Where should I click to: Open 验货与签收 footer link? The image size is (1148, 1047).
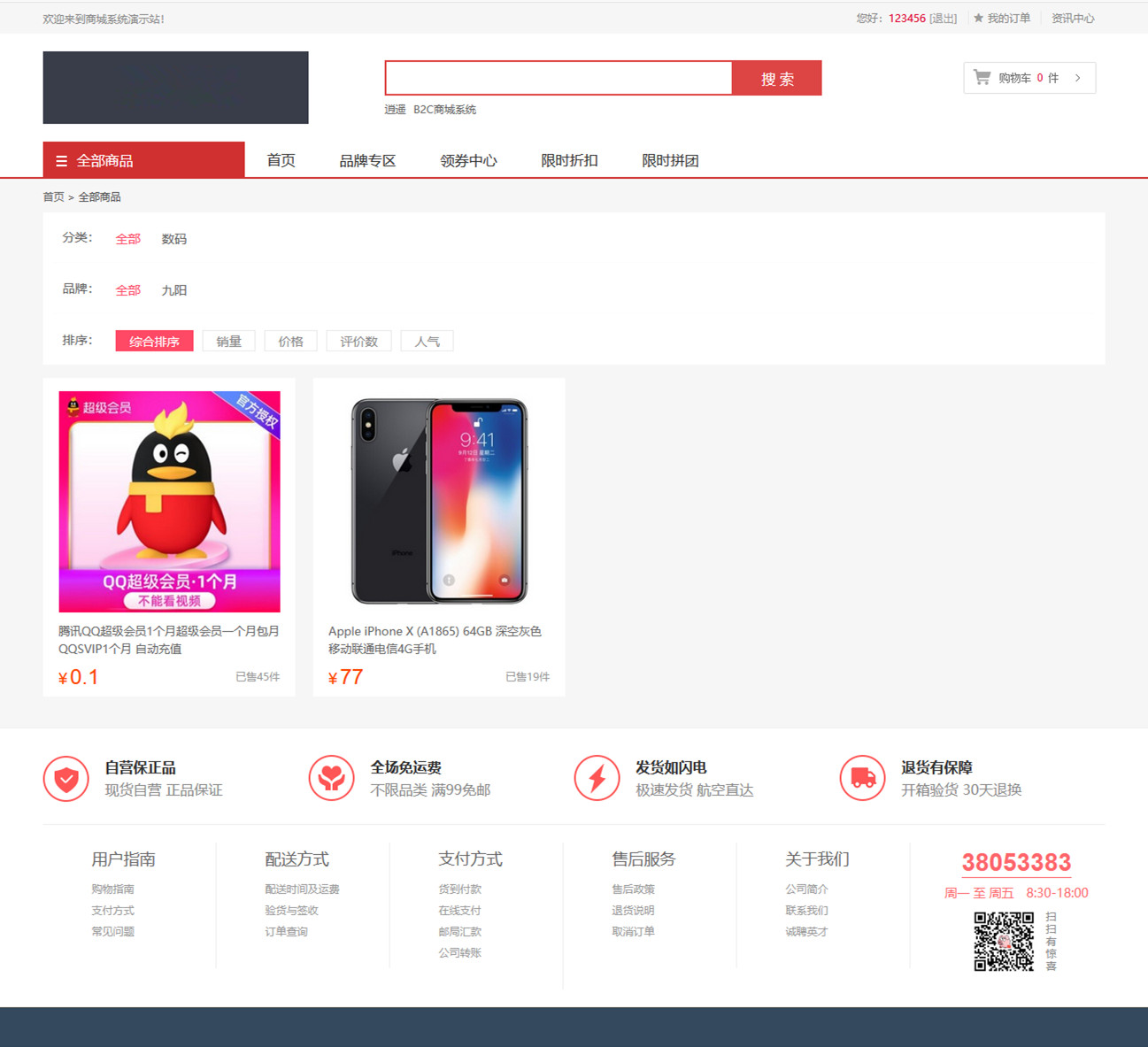pos(291,911)
